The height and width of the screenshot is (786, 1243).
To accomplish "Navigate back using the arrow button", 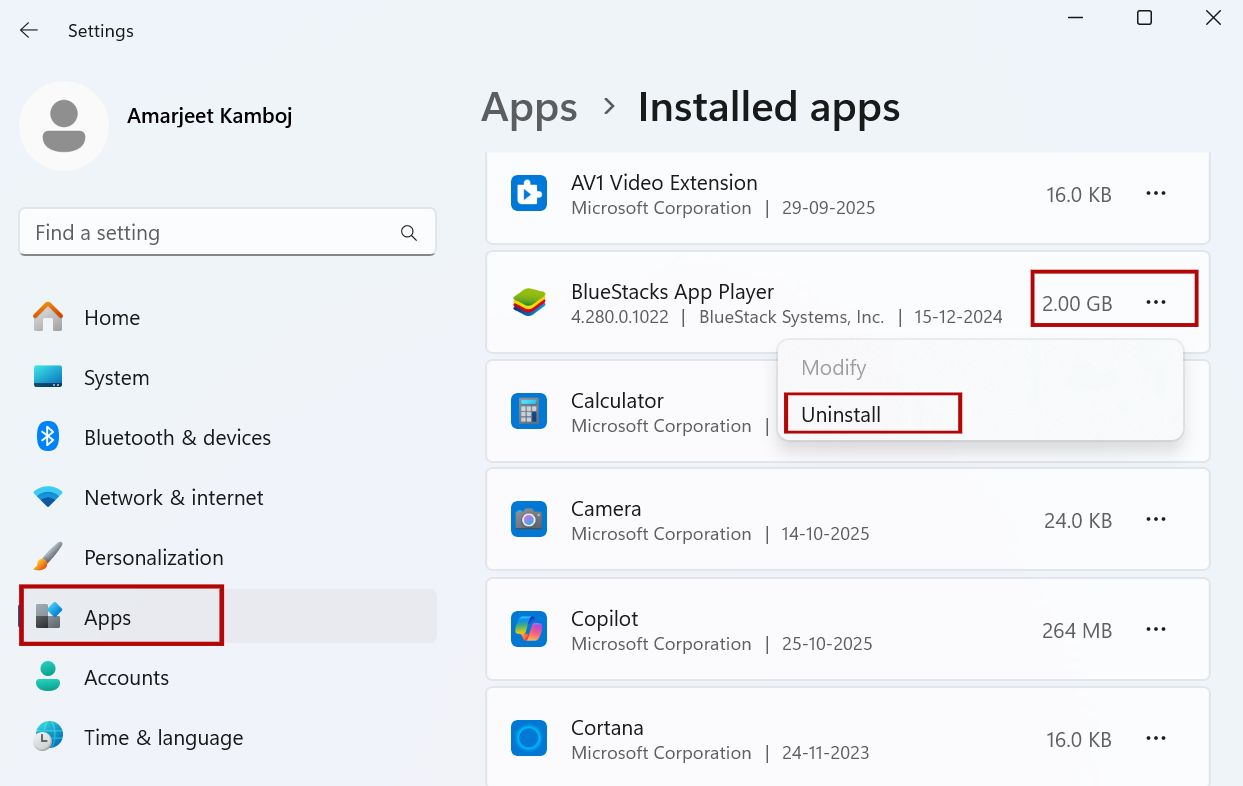I will pyautogui.click(x=28, y=30).
